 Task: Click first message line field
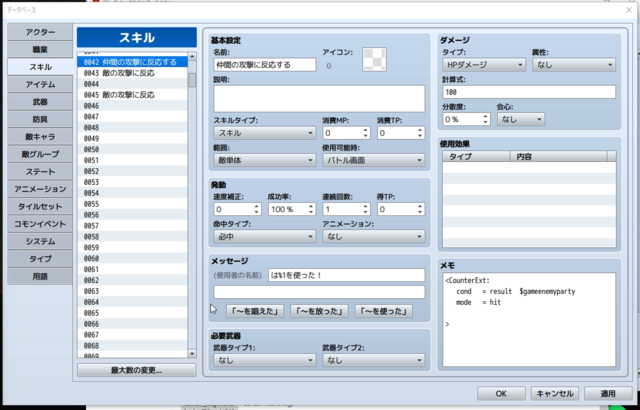point(347,275)
